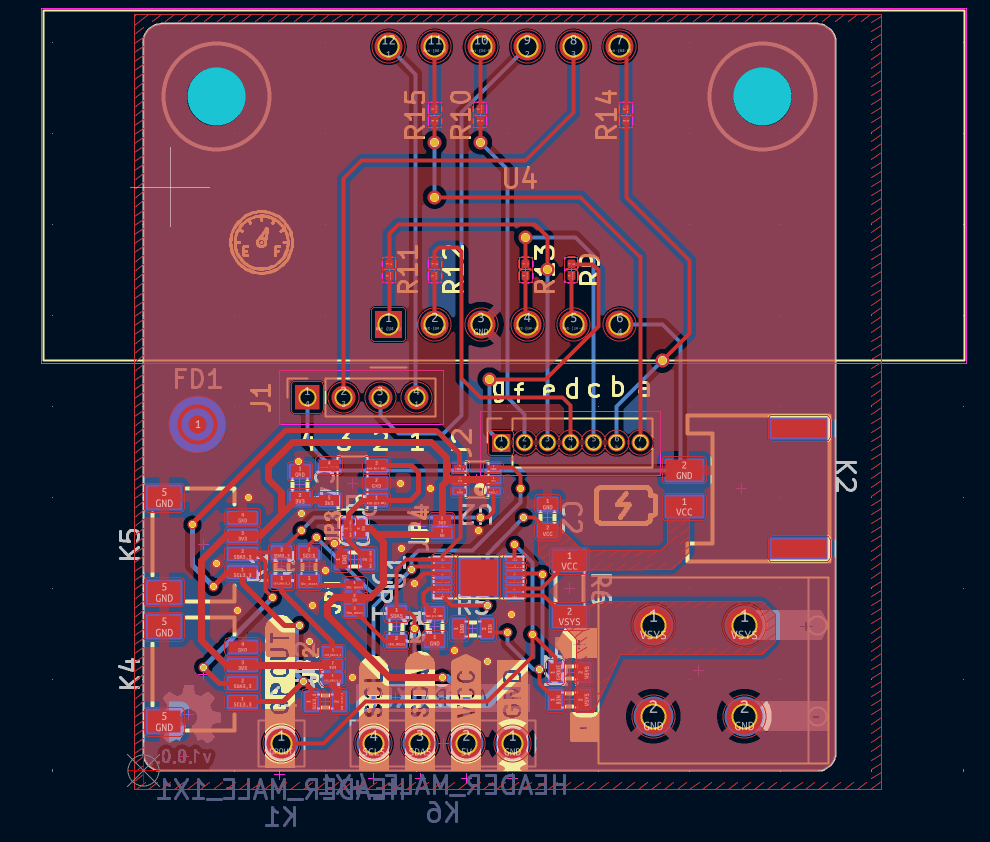Click the FD1 fiducial marker pad

pos(197,425)
